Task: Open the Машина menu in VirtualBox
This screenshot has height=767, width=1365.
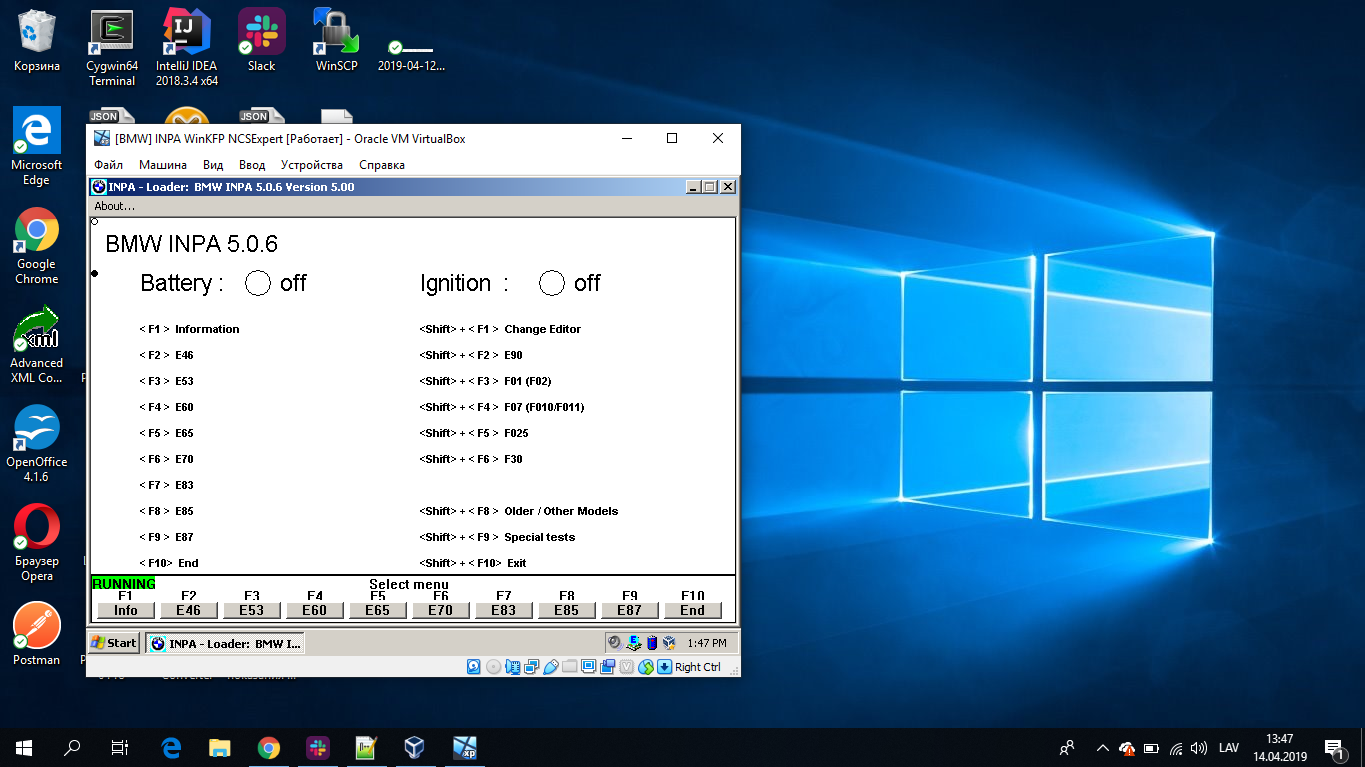Action: point(162,165)
